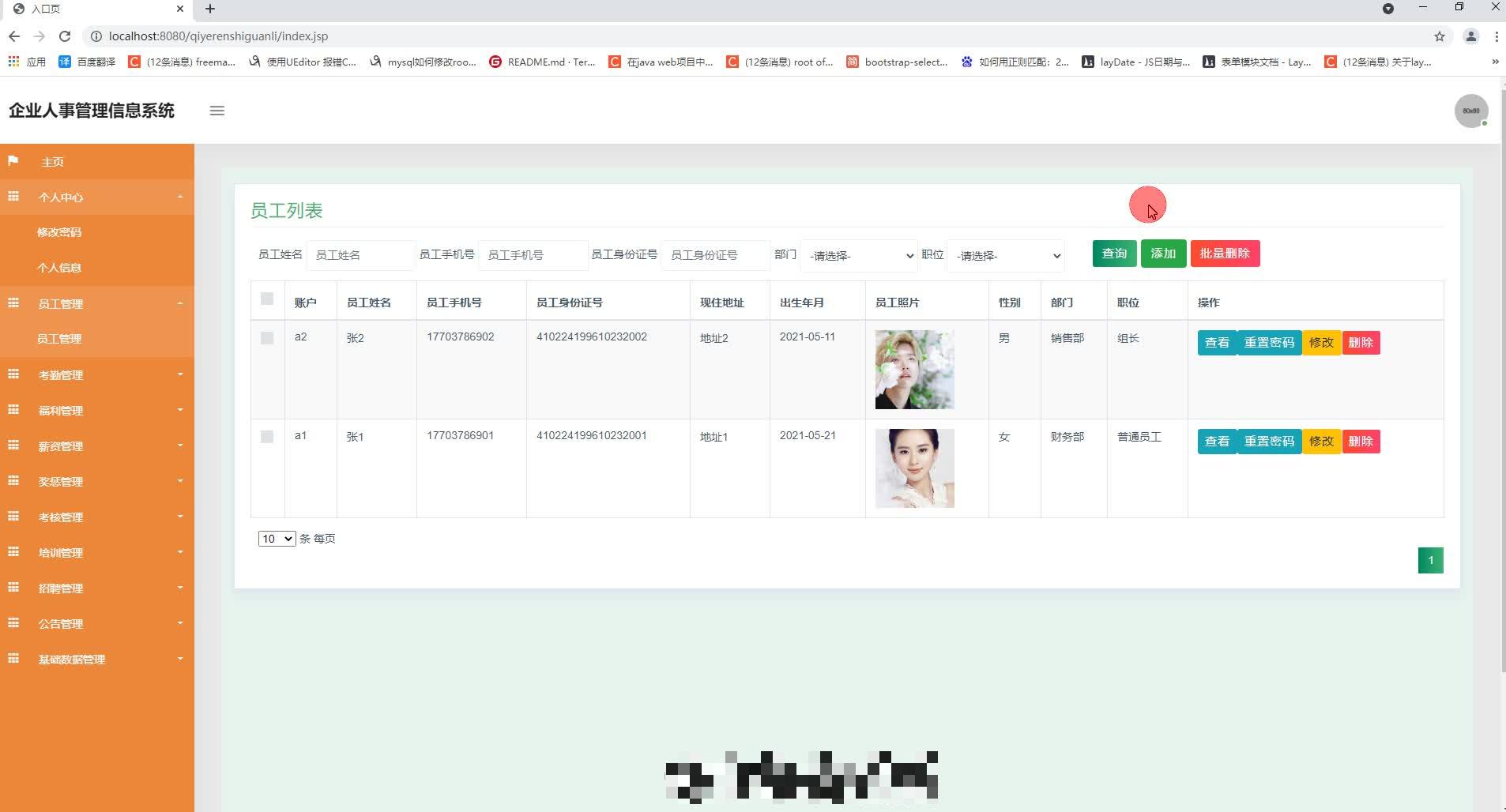Check the row checkbox for account a1
The width and height of the screenshot is (1506, 812).
pyautogui.click(x=267, y=437)
